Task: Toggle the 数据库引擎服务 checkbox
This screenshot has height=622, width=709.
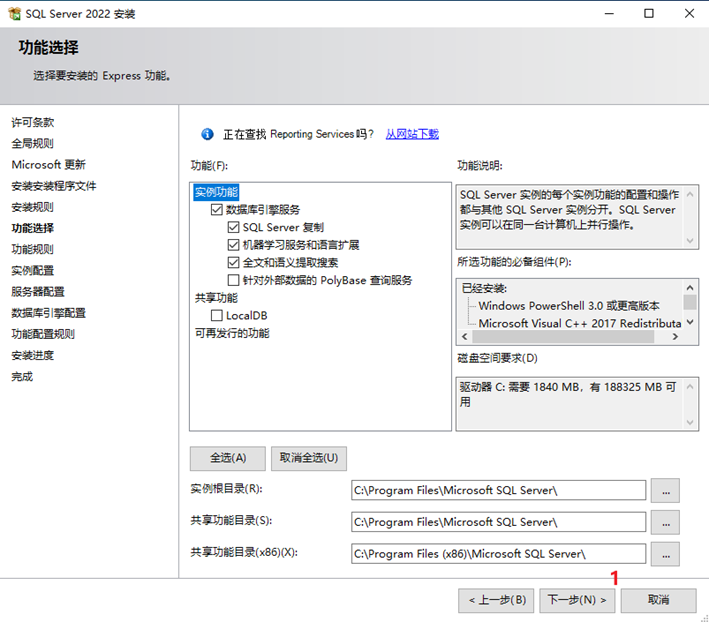Action: 217,210
